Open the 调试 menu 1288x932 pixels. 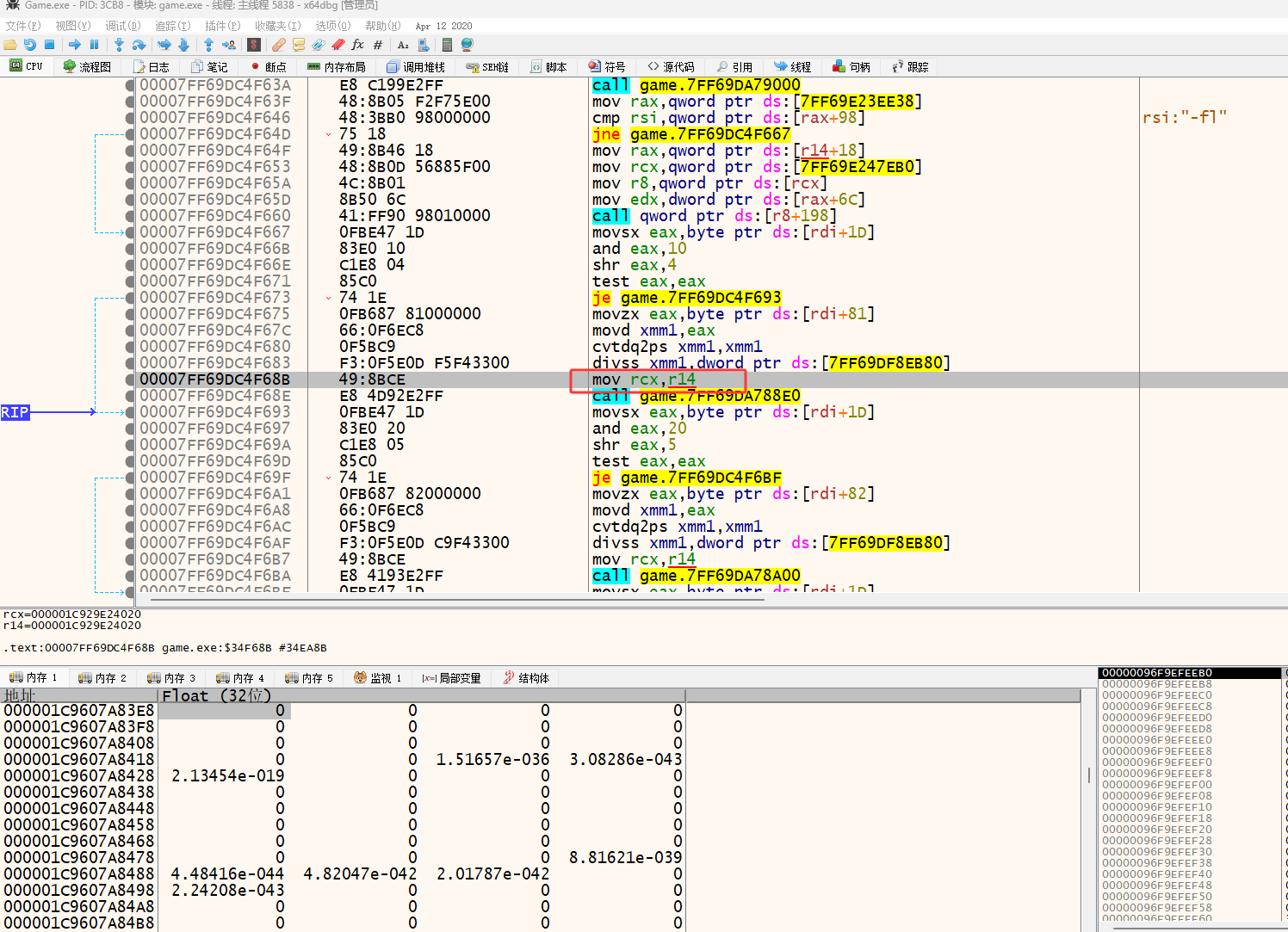[x=122, y=26]
